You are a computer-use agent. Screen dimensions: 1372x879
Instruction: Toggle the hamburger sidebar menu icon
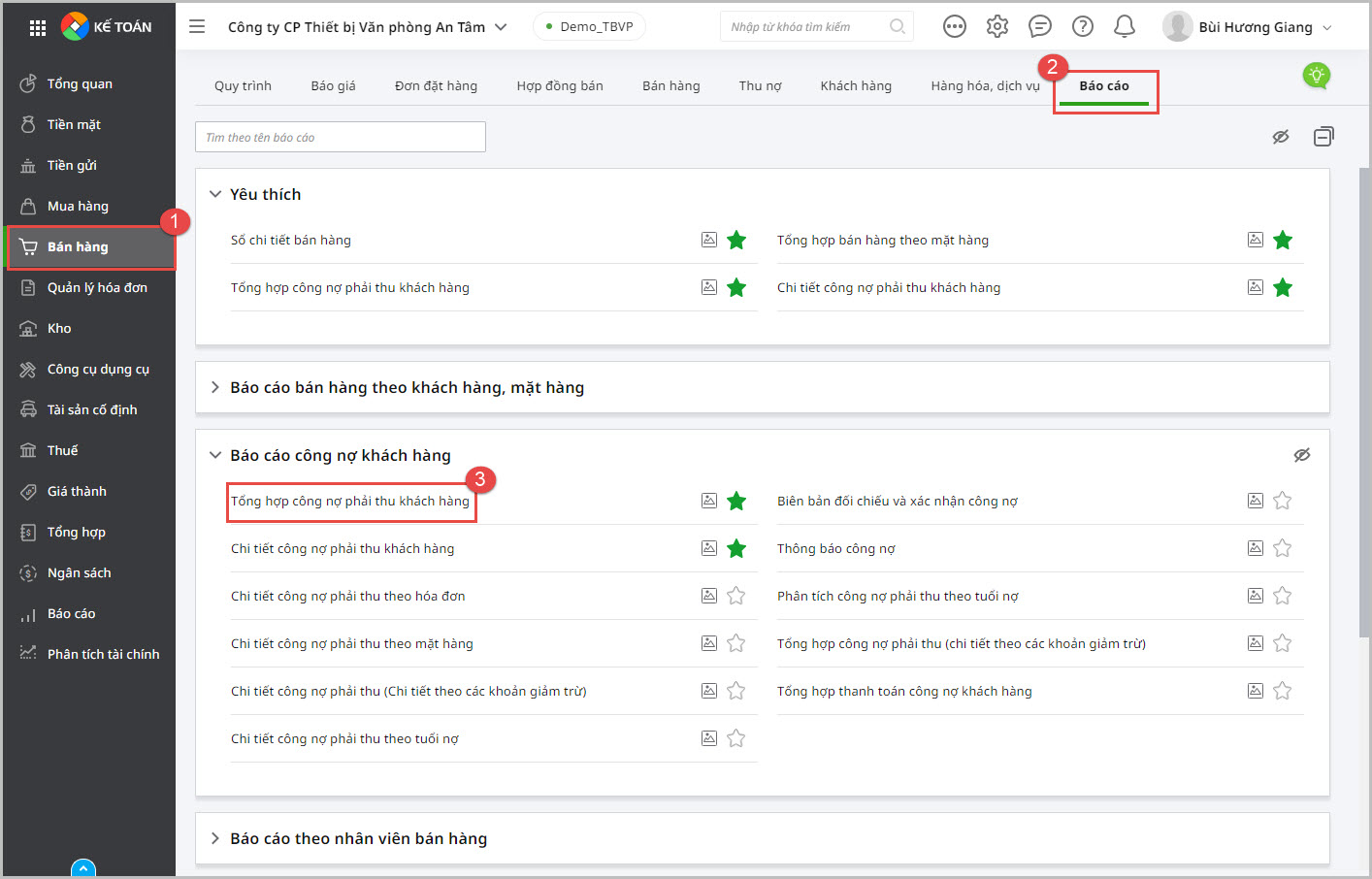[x=197, y=27]
